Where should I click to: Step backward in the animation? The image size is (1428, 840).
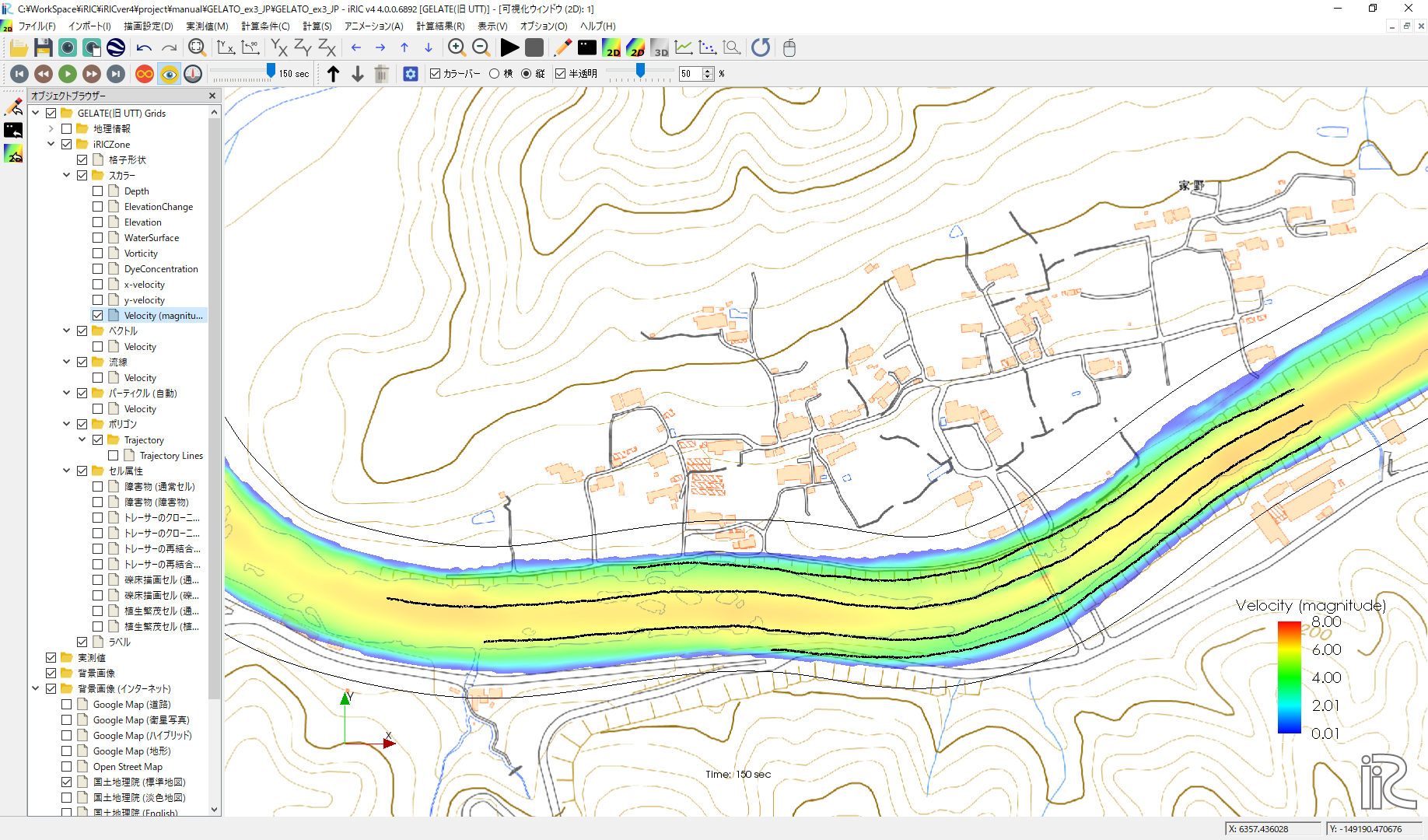tap(44, 74)
